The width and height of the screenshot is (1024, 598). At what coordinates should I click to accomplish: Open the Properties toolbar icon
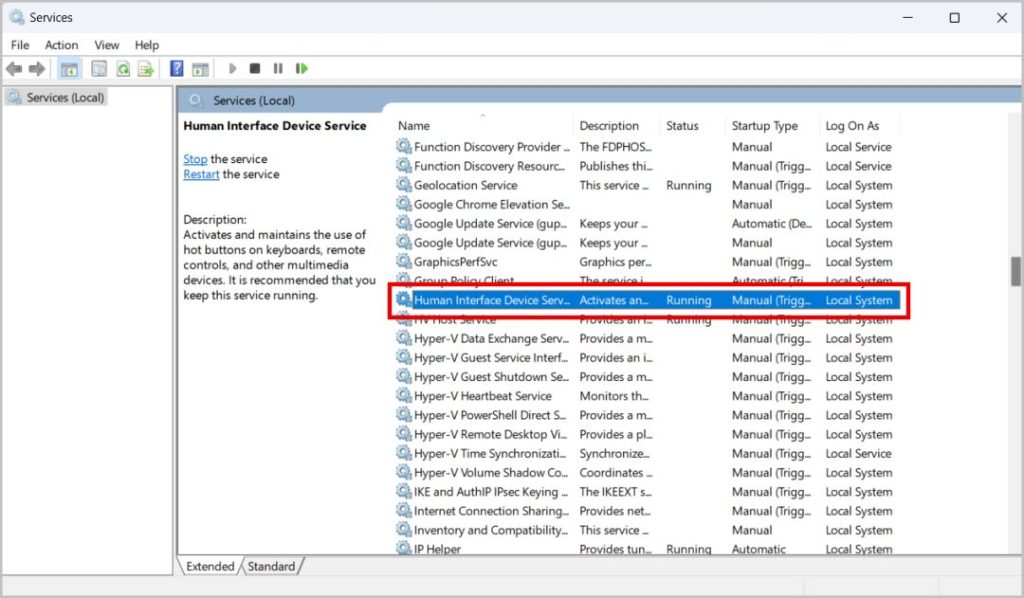(x=99, y=69)
